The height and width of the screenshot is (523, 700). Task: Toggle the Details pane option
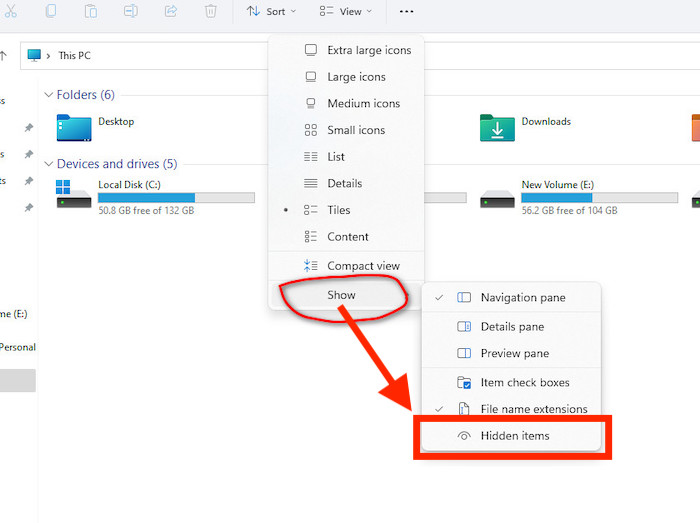coord(511,327)
